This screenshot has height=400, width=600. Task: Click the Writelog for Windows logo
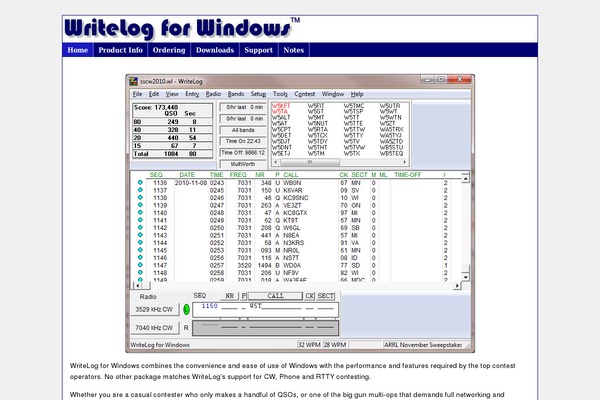[x=182, y=29]
